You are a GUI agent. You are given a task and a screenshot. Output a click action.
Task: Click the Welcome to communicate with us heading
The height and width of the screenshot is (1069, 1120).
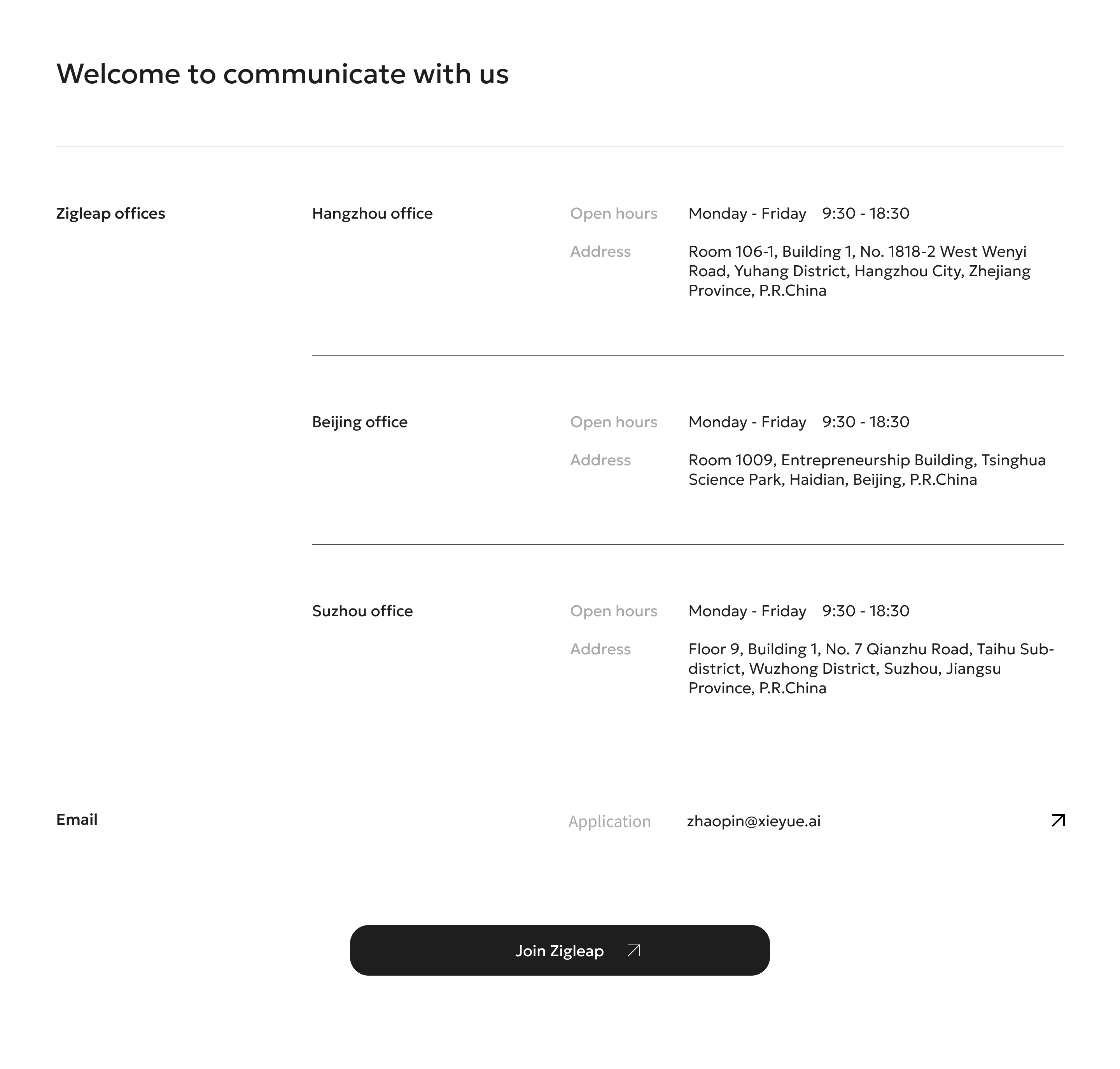[x=283, y=74]
